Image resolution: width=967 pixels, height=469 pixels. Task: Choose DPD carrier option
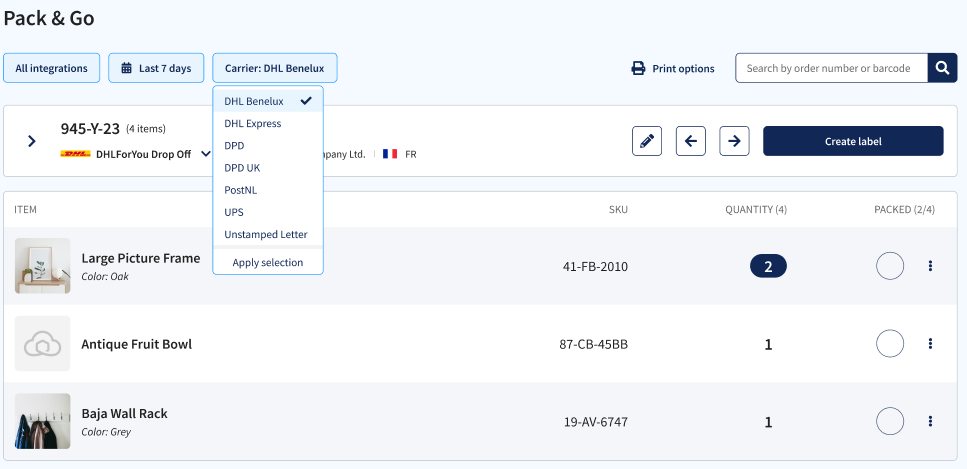(x=268, y=146)
